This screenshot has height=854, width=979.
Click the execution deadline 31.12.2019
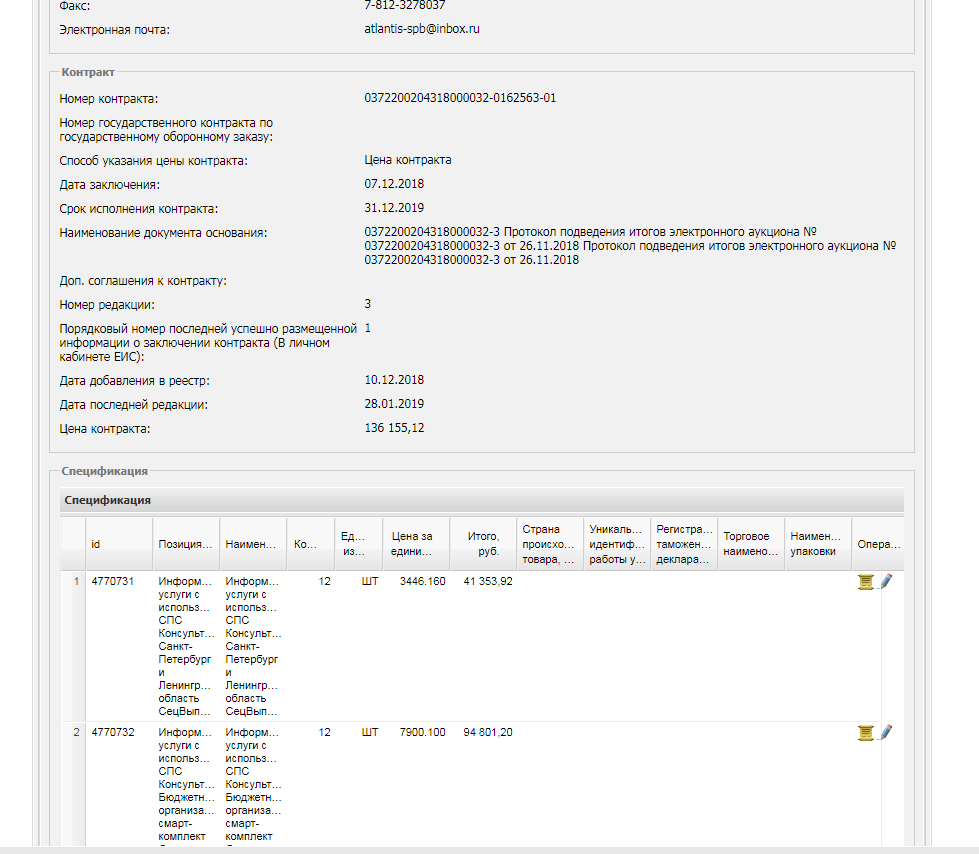pos(394,208)
